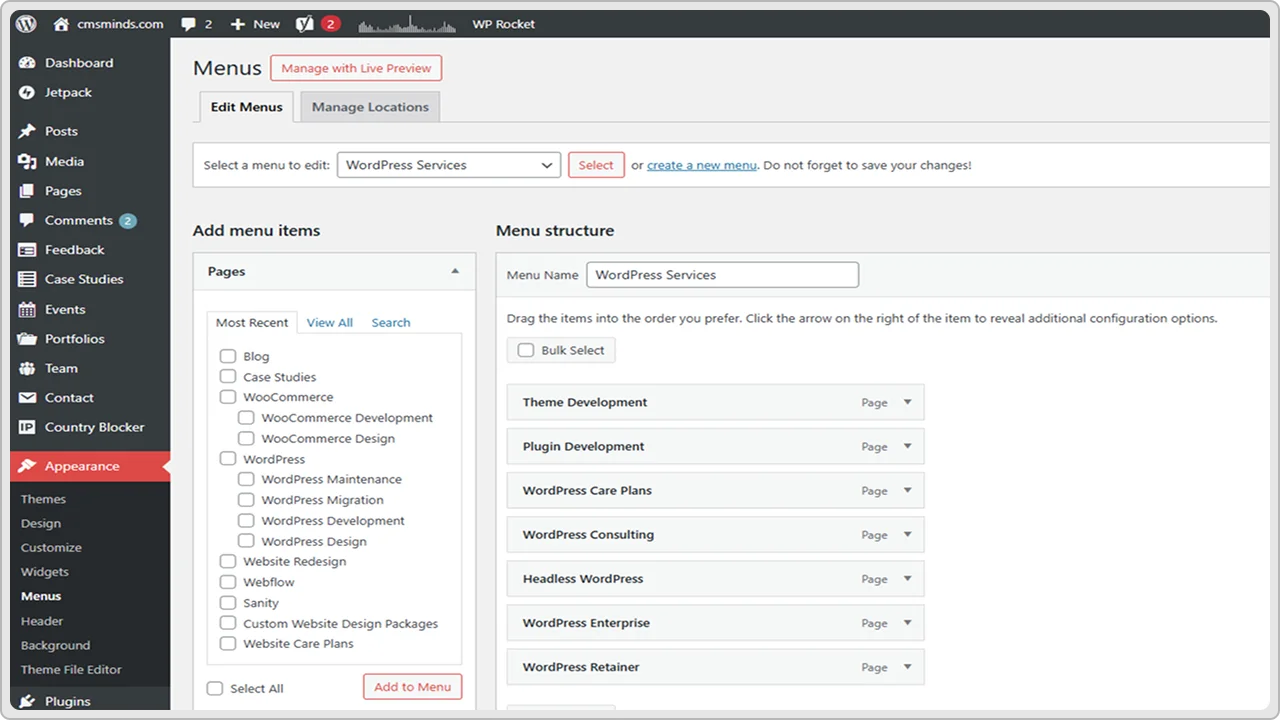Open Widgets under Appearance
The height and width of the screenshot is (720, 1280).
(x=45, y=572)
